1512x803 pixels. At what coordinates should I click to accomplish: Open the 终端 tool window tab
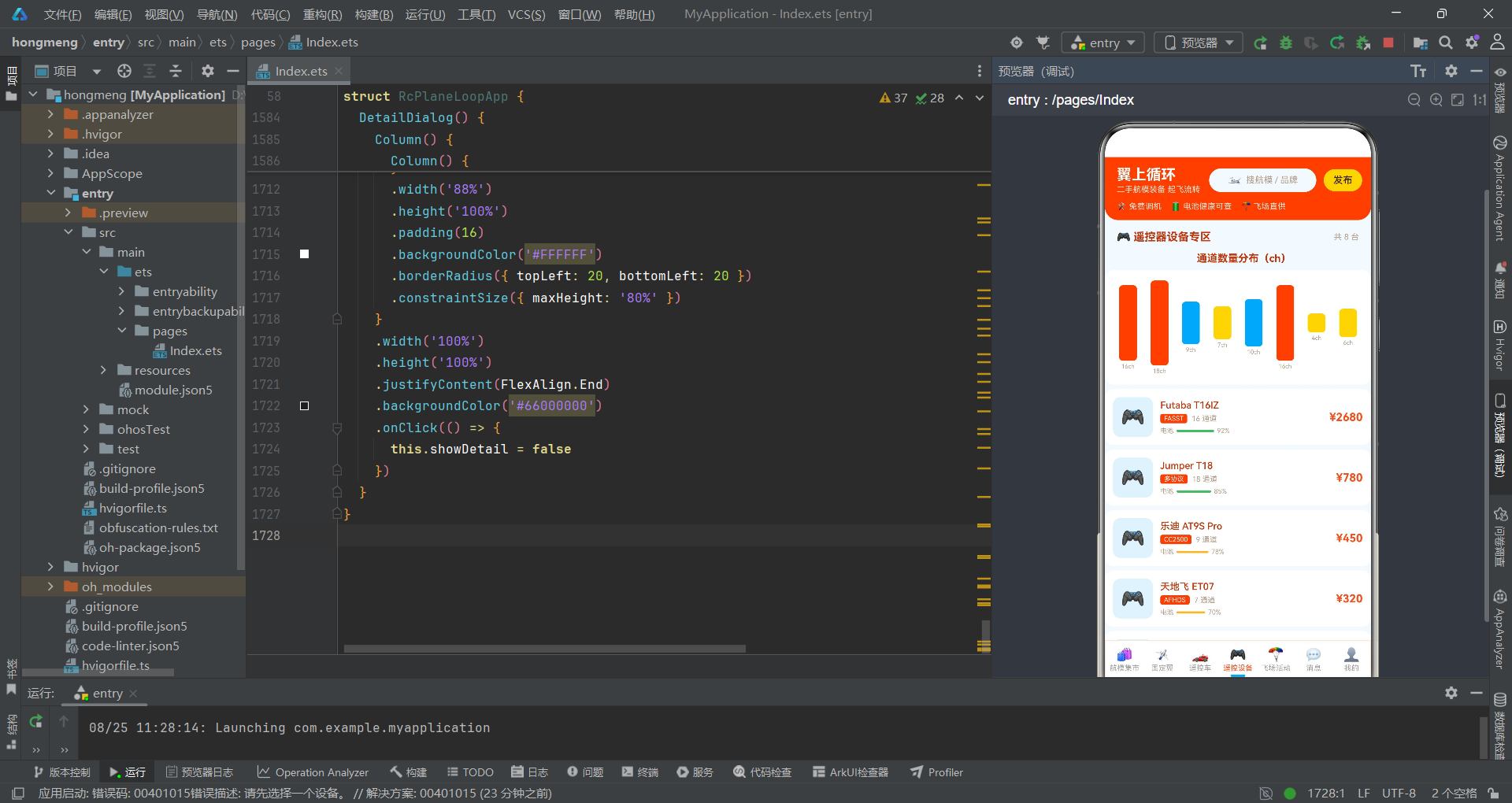(x=639, y=772)
